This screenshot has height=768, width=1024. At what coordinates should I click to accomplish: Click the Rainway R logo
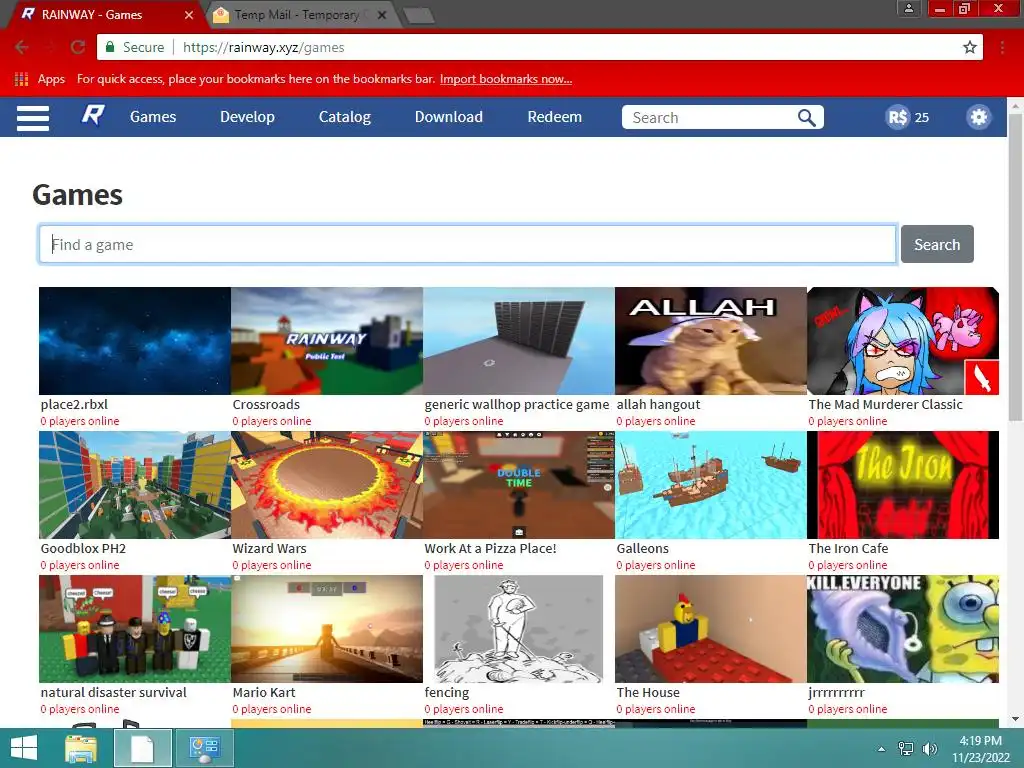(x=93, y=116)
